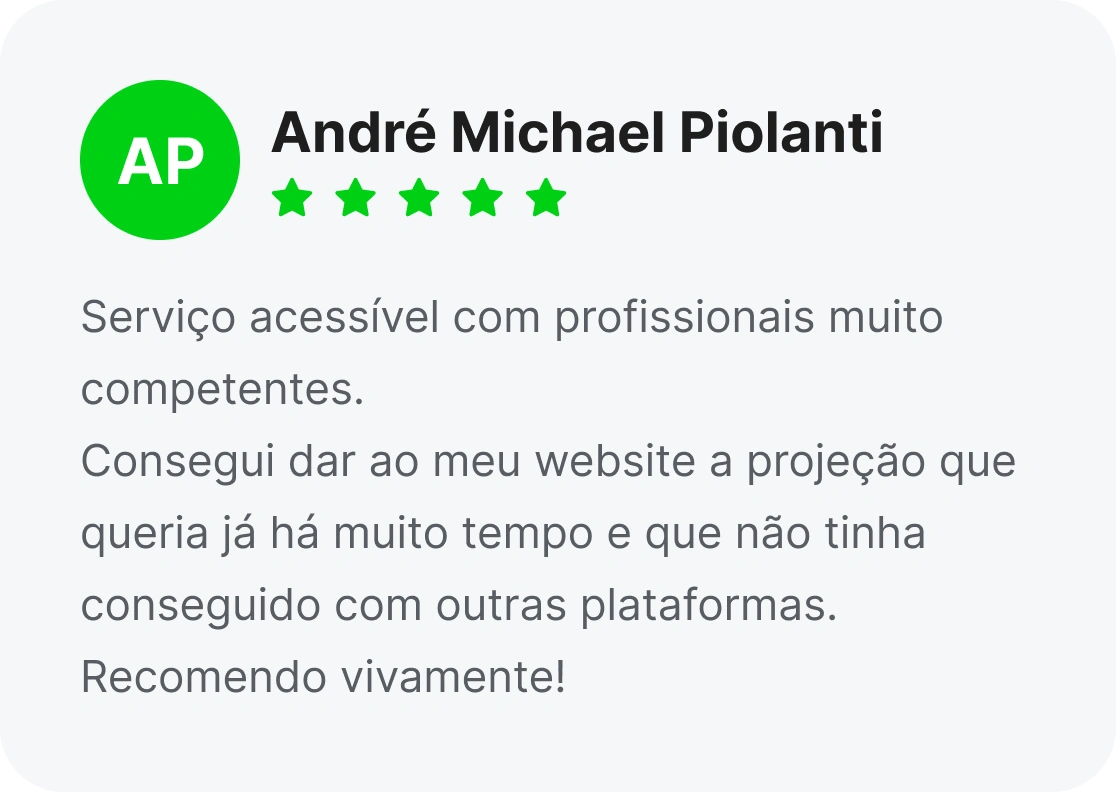Click the word tempo in review
Viewport: 1116px width, 792px height.
[527, 535]
